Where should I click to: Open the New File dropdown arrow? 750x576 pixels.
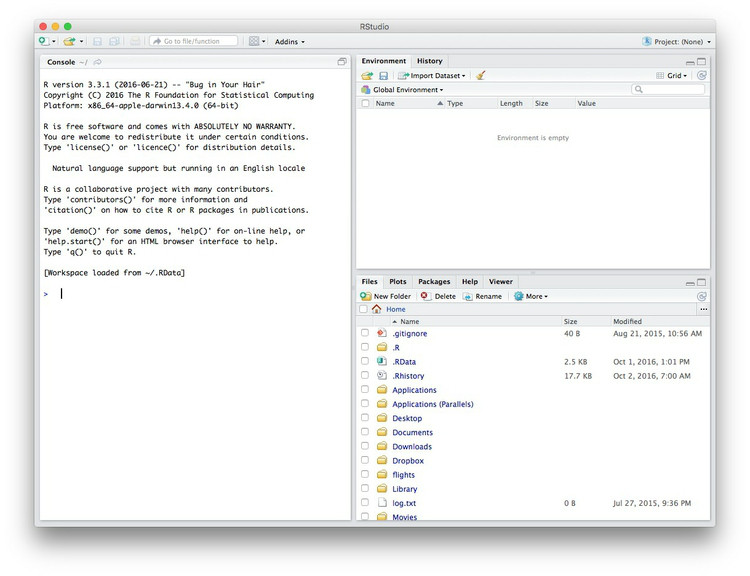click(x=54, y=42)
